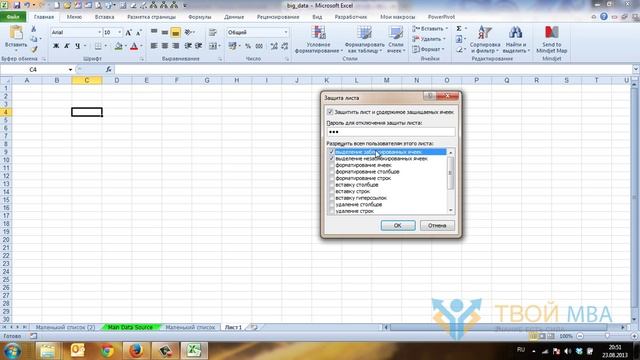Click the AutoSum sigma icon
The height and width of the screenshot is (360, 640).
tap(459, 29)
